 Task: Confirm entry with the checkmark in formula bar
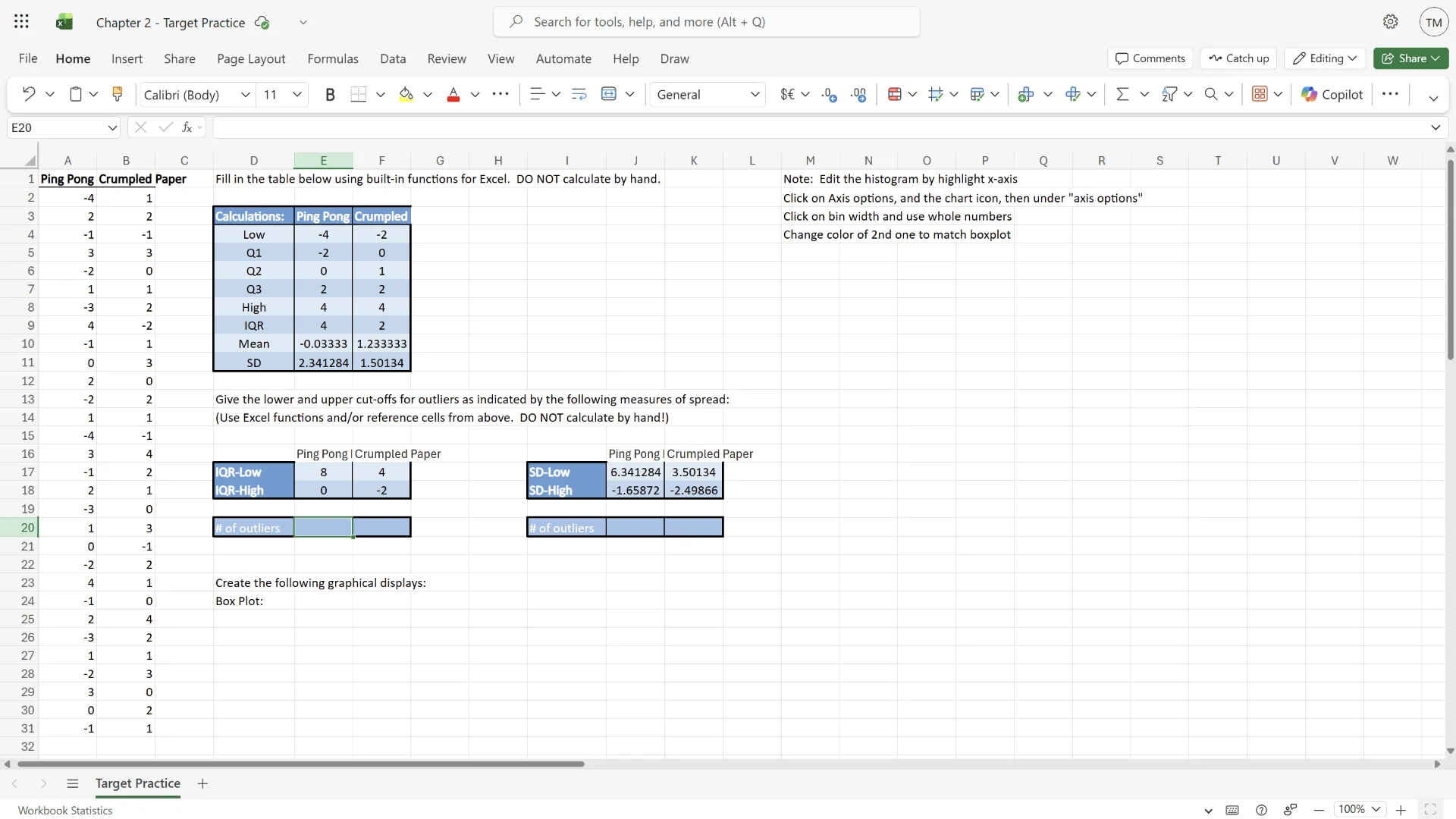(x=165, y=127)
